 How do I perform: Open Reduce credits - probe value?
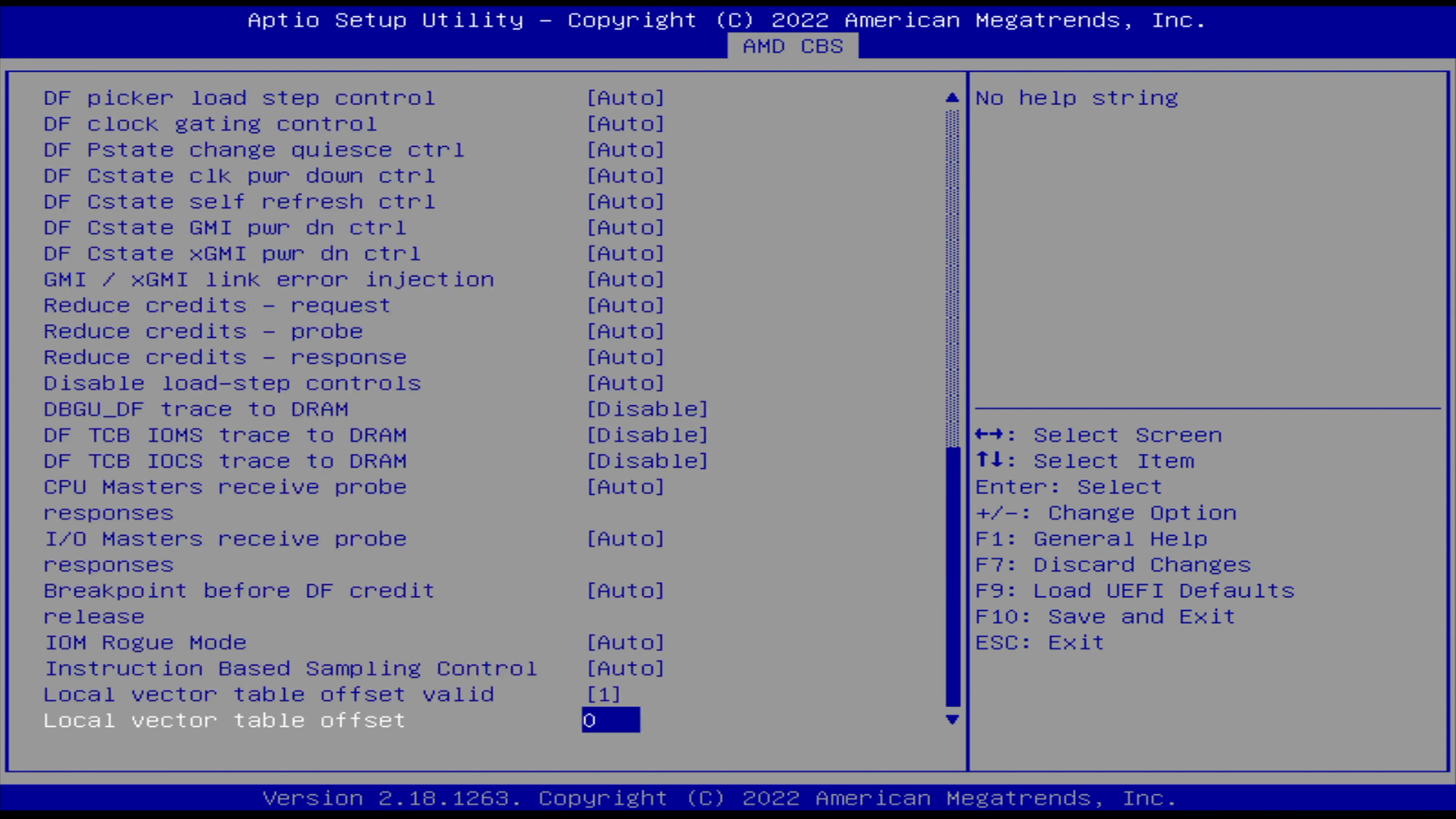coord(625,331)
